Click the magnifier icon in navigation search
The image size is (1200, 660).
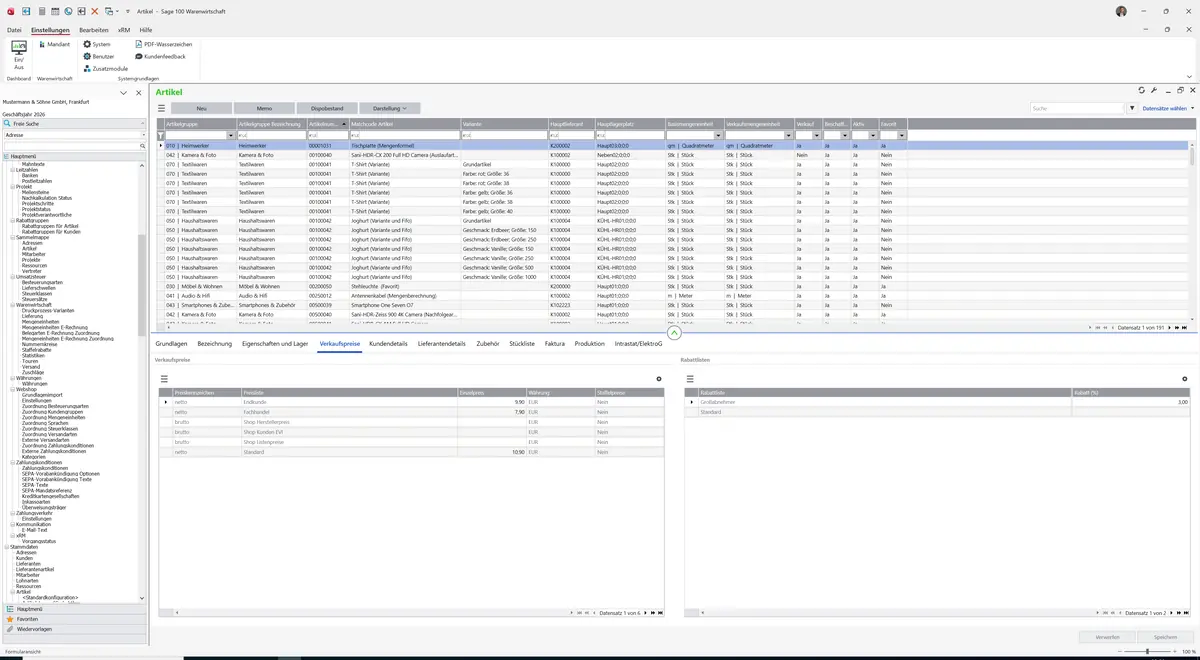pos(143,146)
